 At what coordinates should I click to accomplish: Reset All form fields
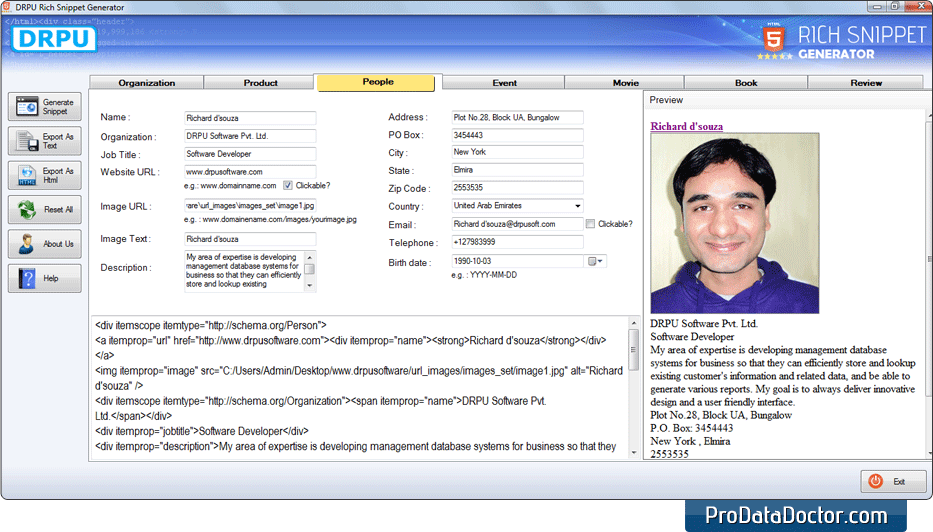(x=45, y=209)
